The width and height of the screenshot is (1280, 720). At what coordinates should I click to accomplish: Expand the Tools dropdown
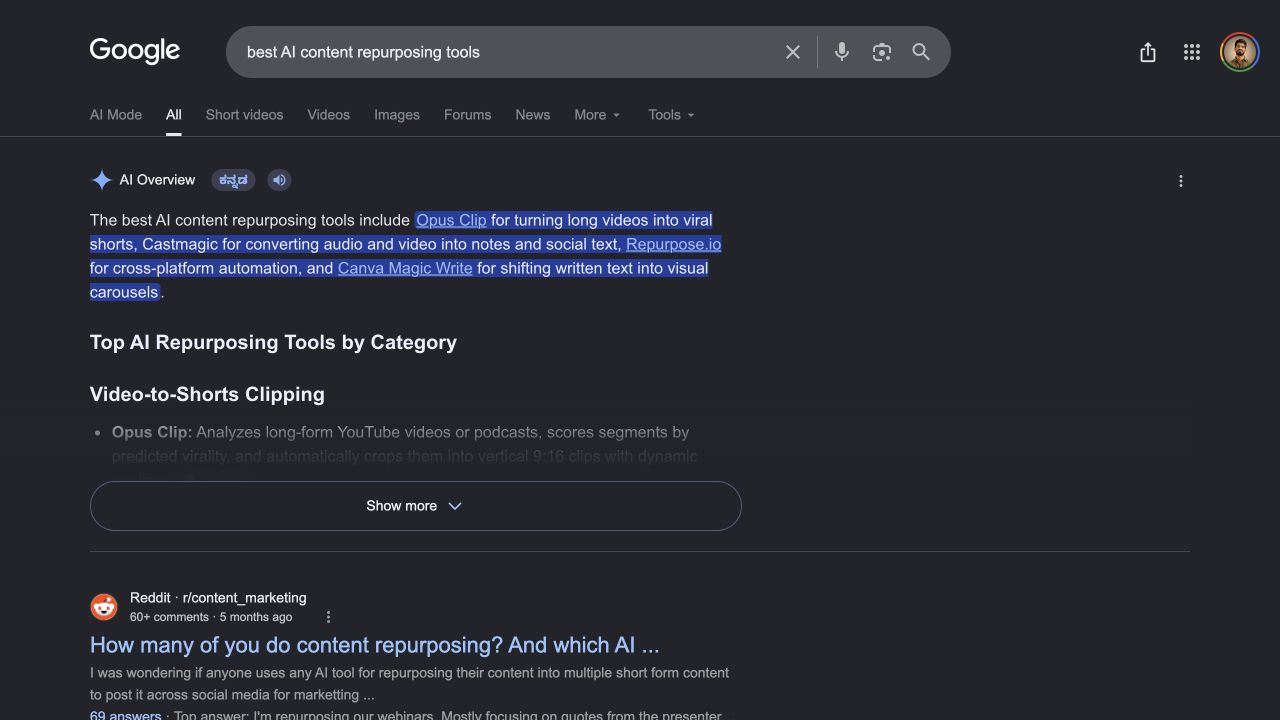coord(671,115)
